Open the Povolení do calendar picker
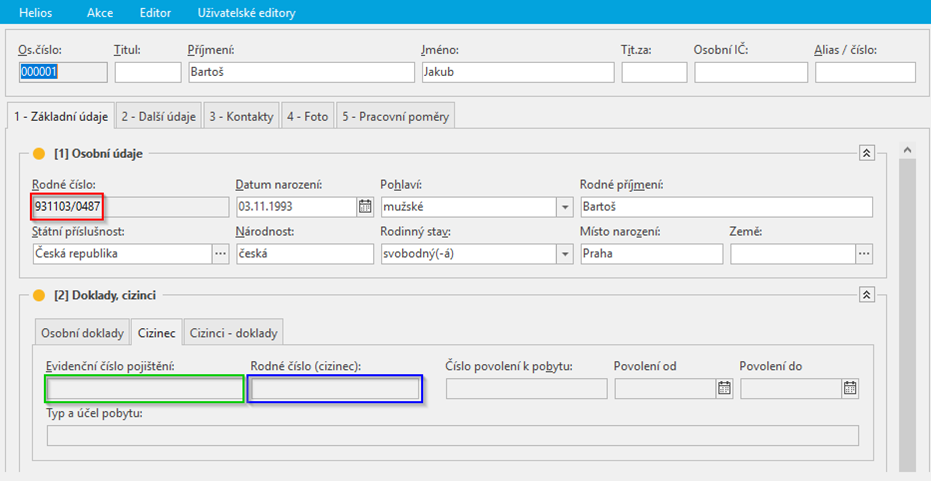931x481 pixels. tap(850, 389)
